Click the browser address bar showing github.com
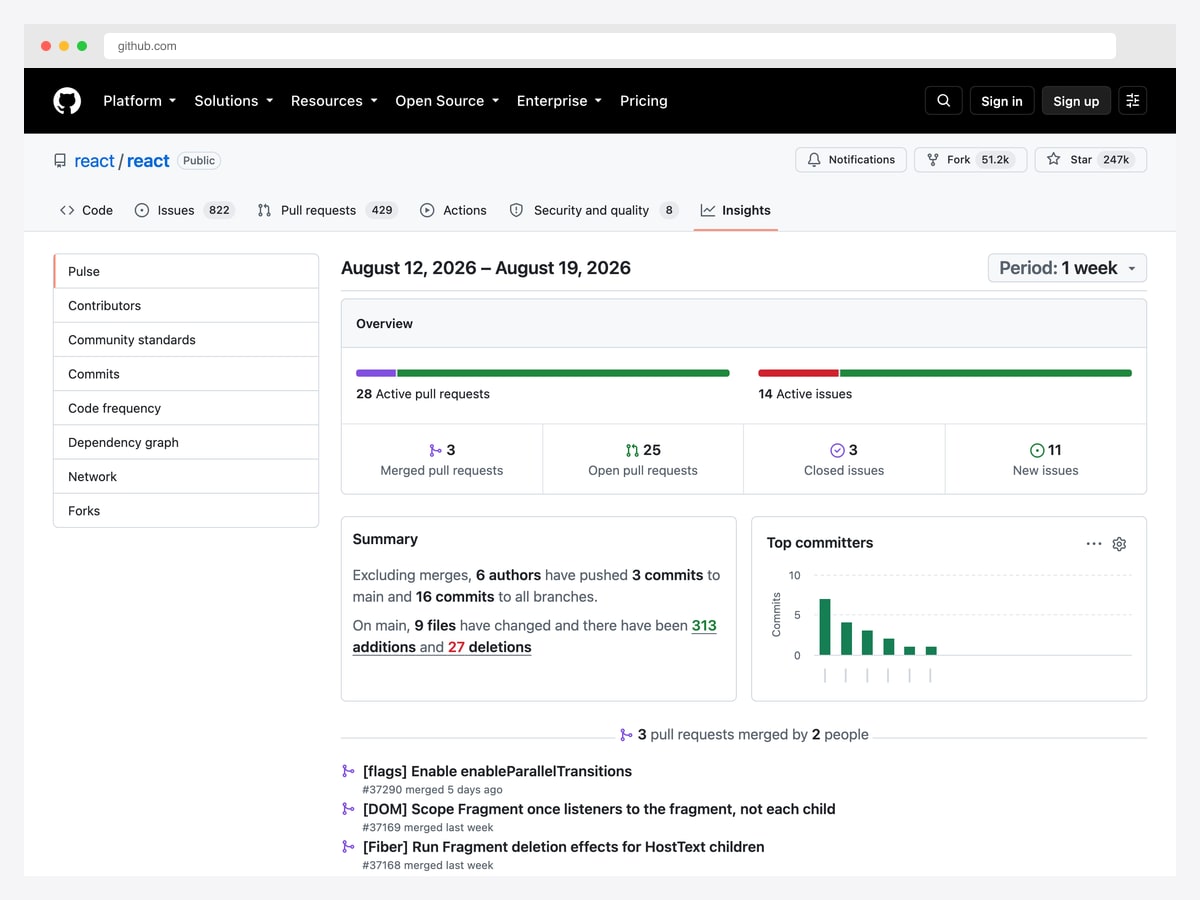 click(610, 46)
